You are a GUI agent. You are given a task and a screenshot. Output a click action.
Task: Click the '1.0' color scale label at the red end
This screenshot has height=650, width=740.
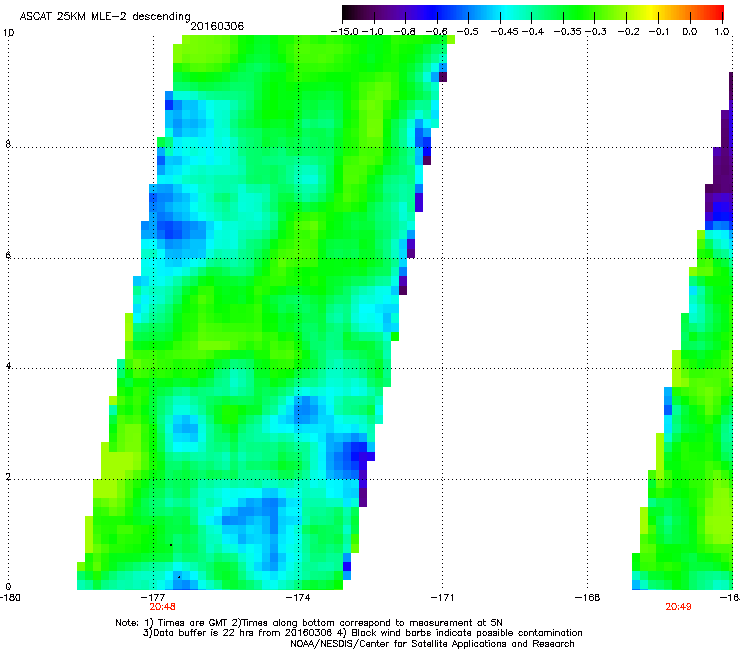coord(722,31)
